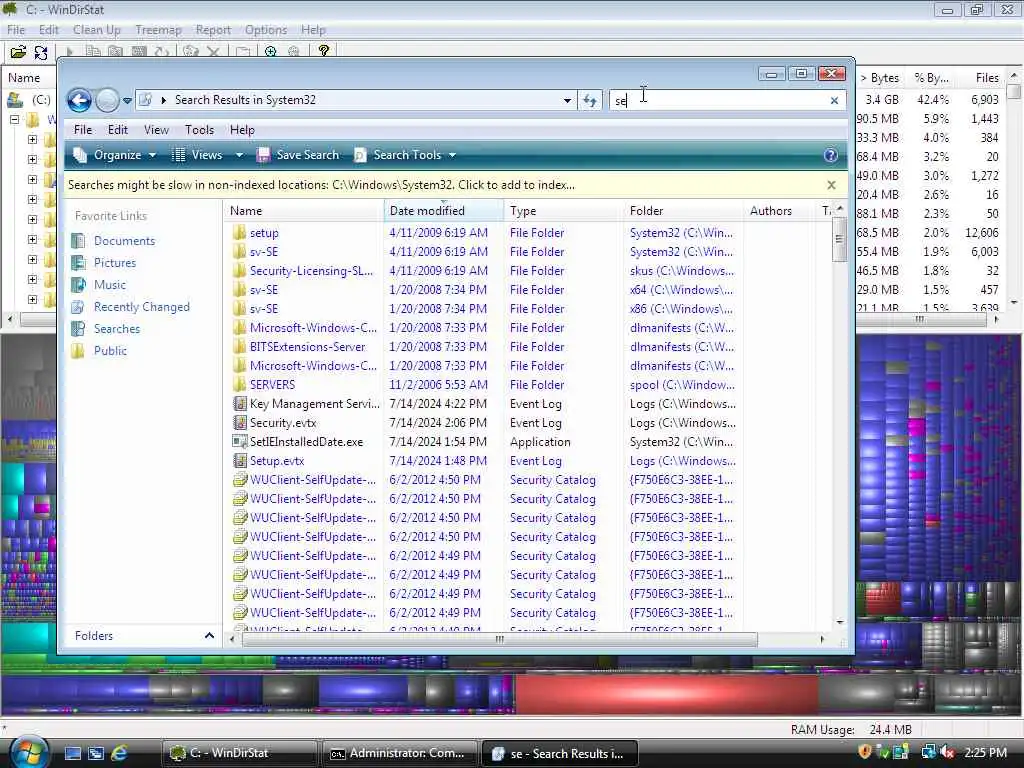Click the red block in WinDirStat treemap
Viewport: 1024px width, 768px height.
pos(666,694)
